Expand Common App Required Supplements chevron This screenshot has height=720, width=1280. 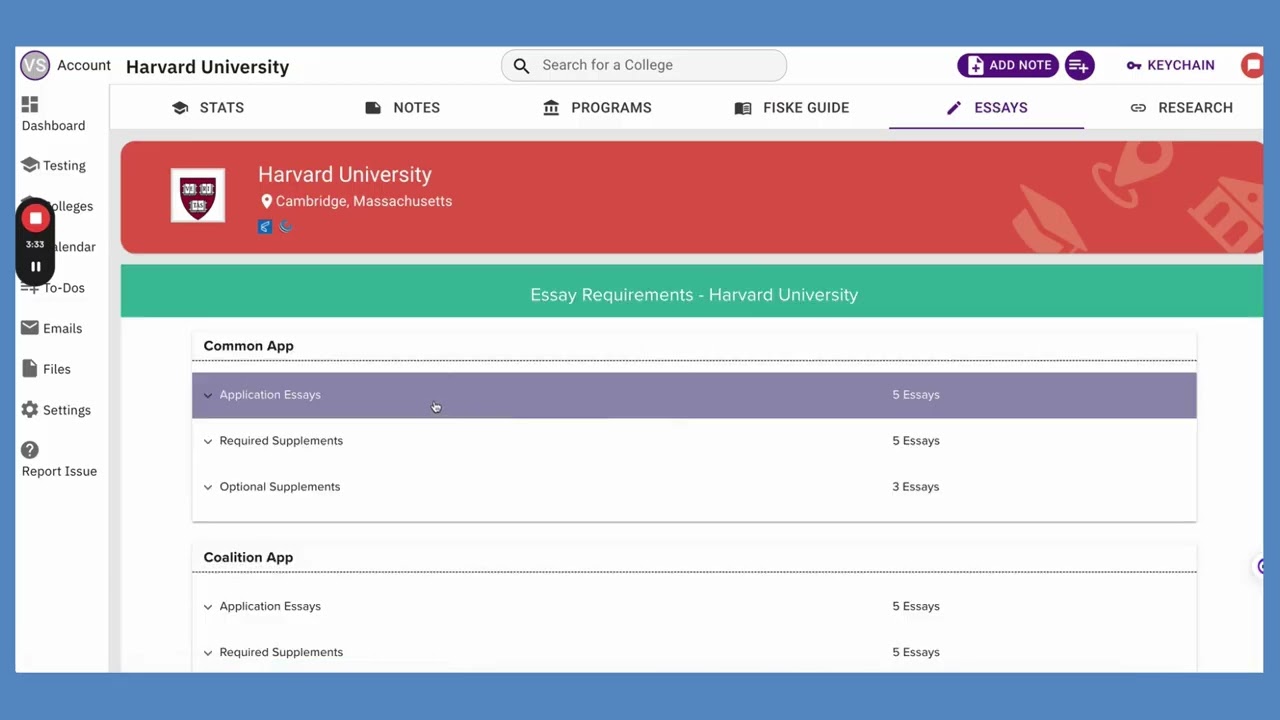coord(208,441)
